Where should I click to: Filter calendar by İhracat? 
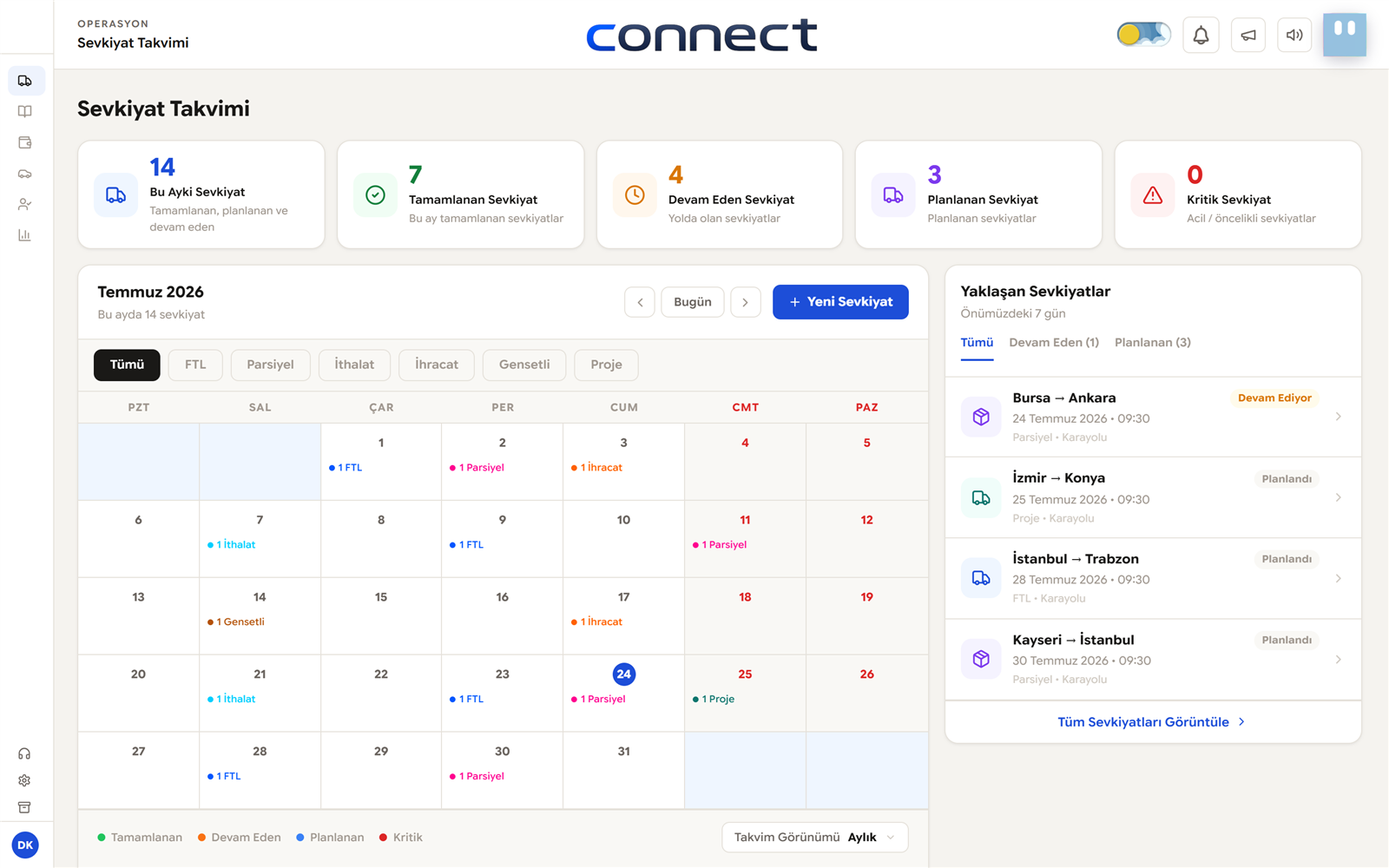[437, 365]
